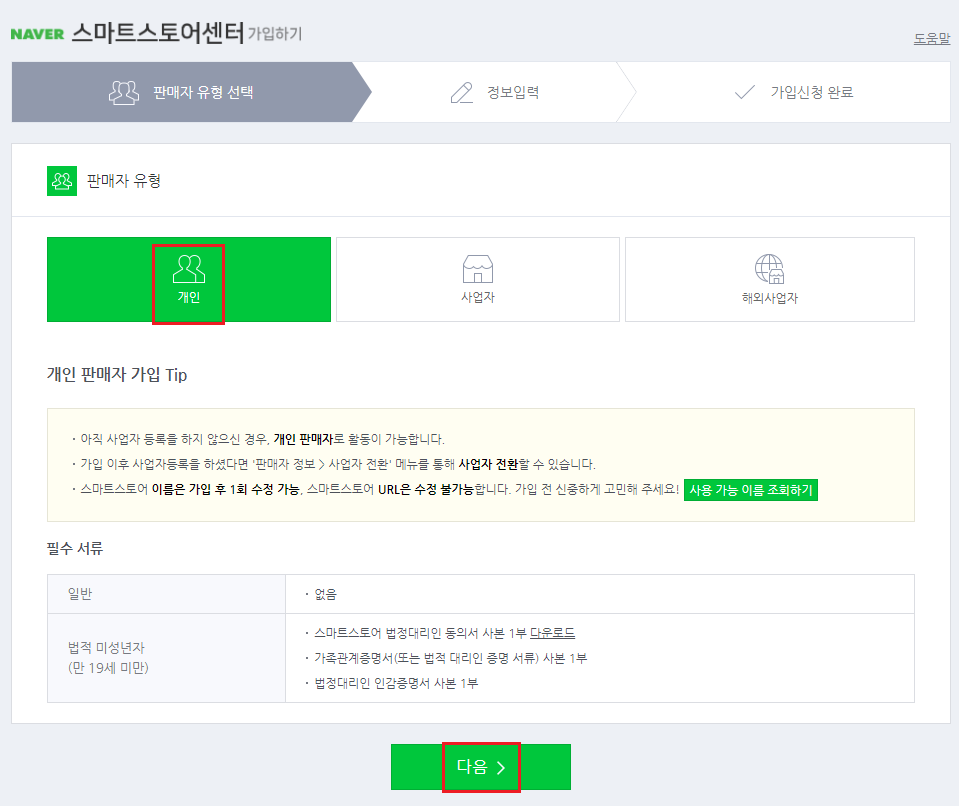The image size is (959, 806).
Task: Choose the 개인 seller type card
Action: point(189,279)
